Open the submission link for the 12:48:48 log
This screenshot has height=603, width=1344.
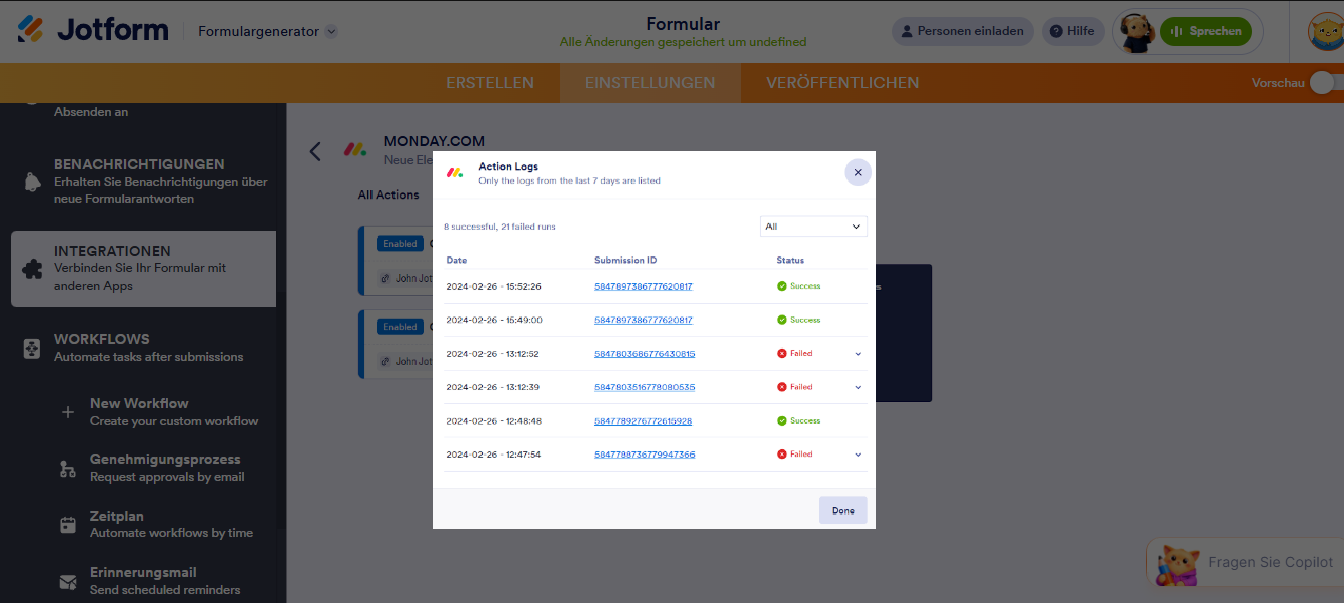(643, 421)
